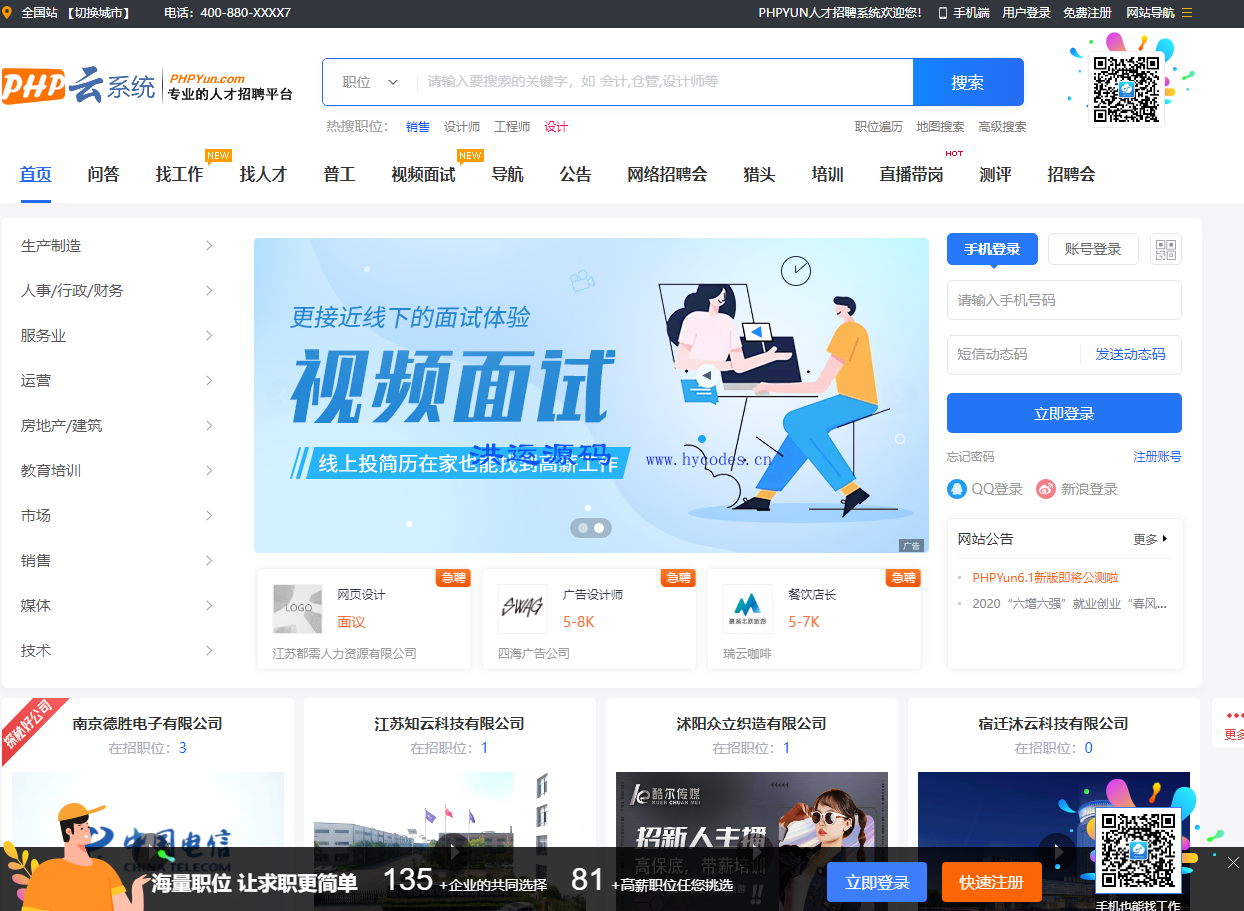Image resolution: width=1244 pixels, height=911 pixels.
Task: Switch to 账号登录 tab
Action: [1093, 249]
